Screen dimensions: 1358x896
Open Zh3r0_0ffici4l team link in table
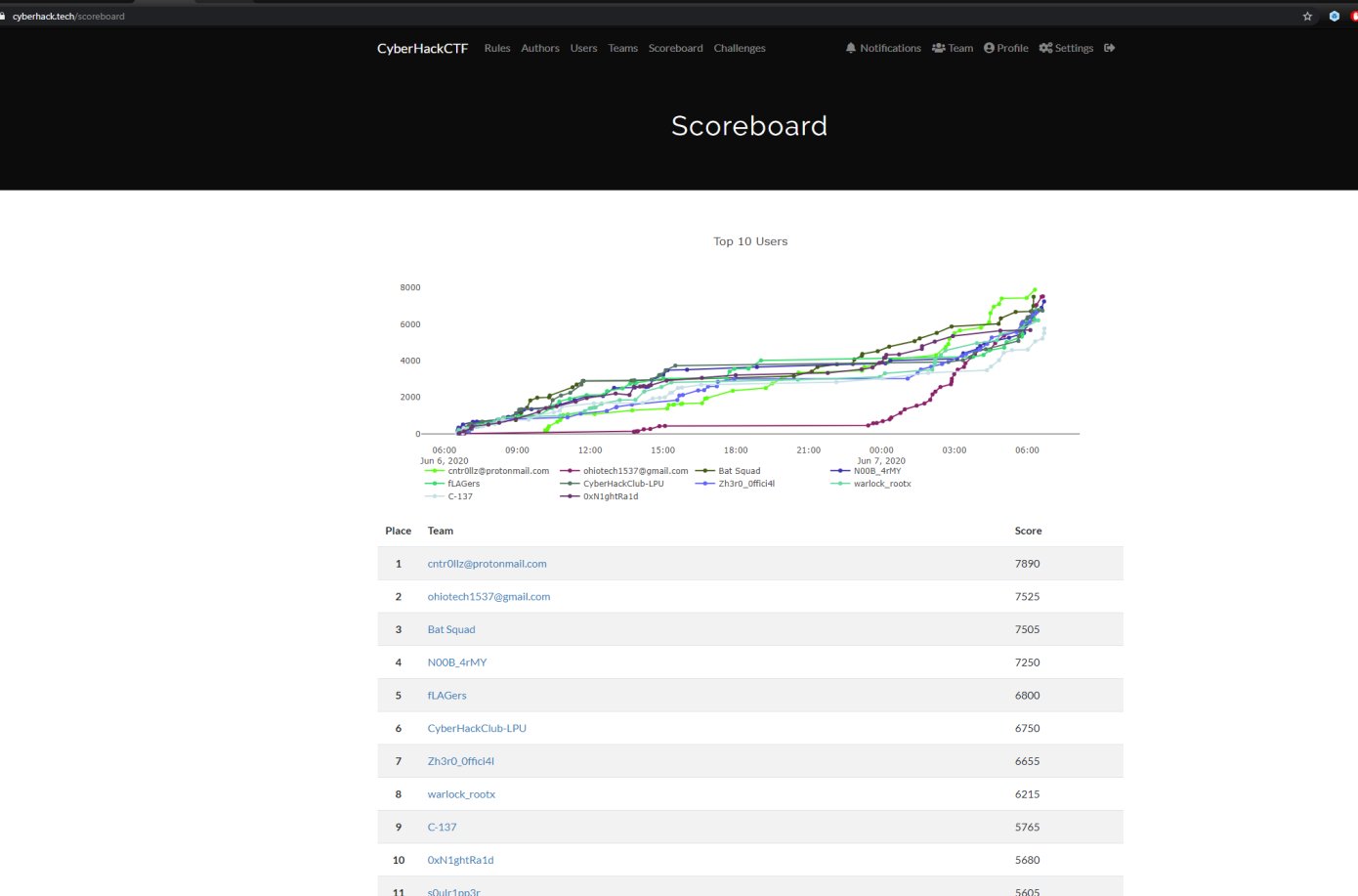coord(460,761)
